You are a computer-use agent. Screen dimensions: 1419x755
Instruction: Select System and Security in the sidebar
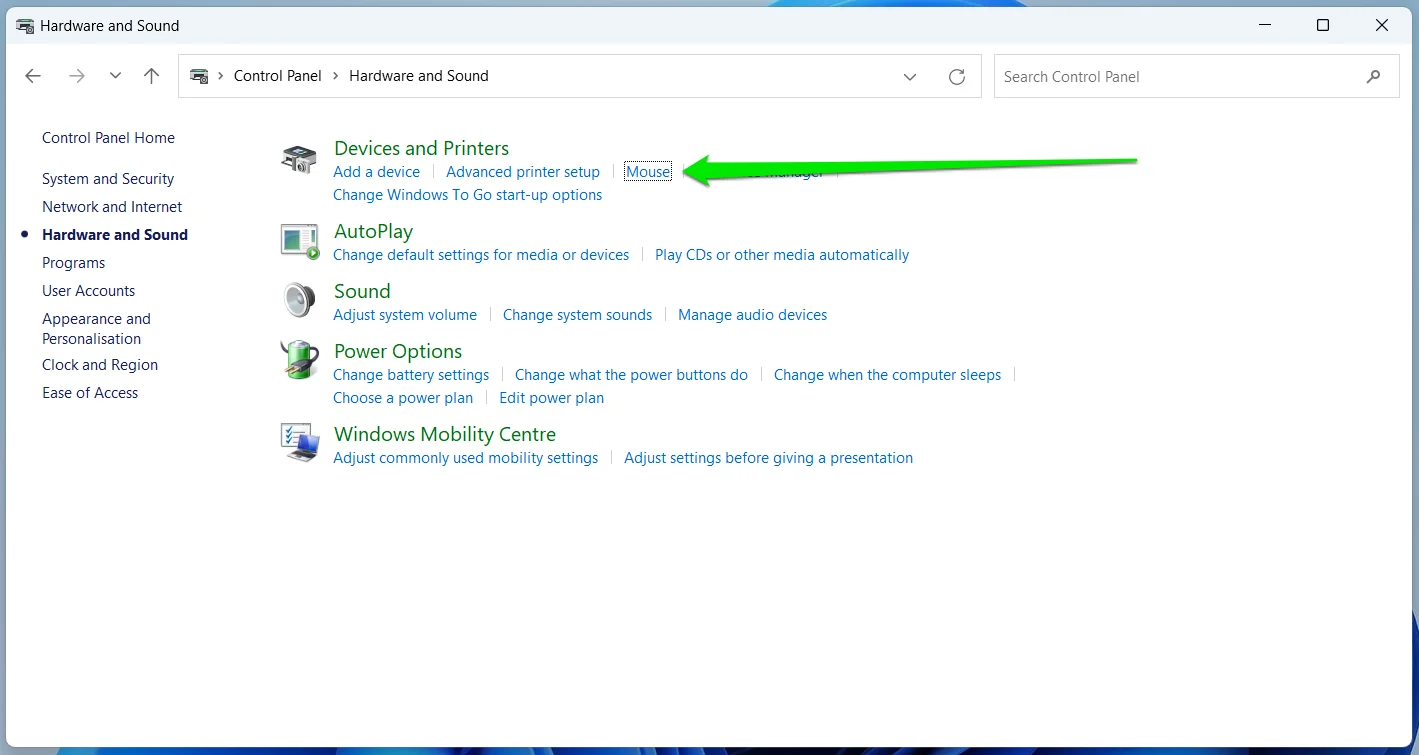click(107, 178)
